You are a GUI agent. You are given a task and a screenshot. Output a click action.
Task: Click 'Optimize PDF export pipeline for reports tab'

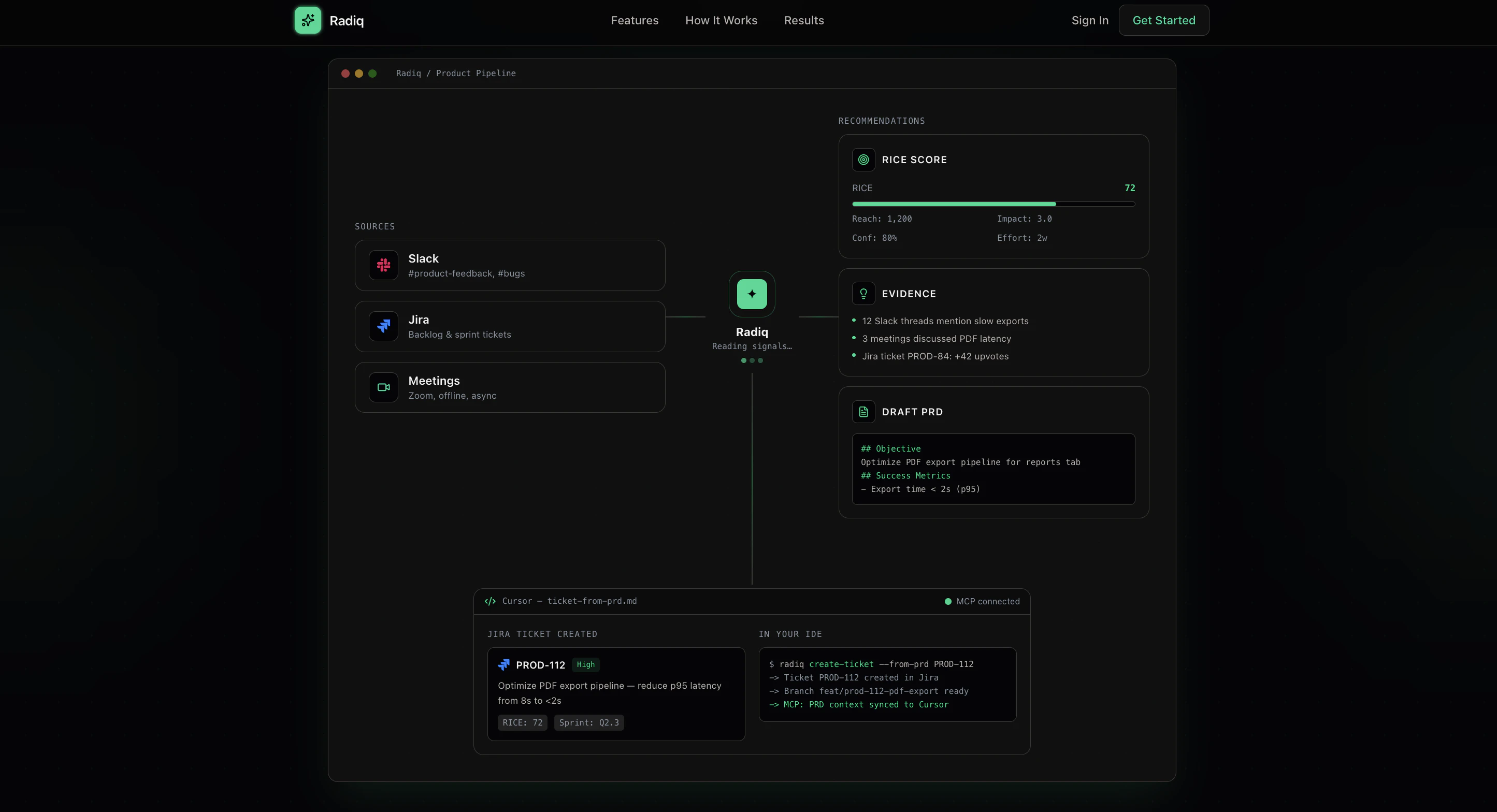(971, 462)
